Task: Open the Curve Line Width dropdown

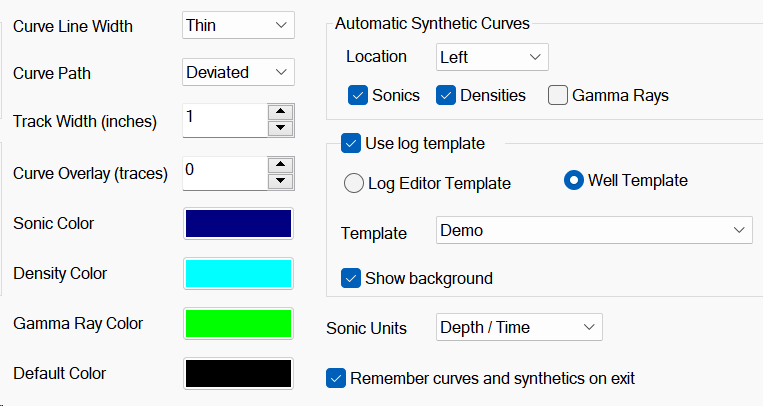Action: coord(238,26)
